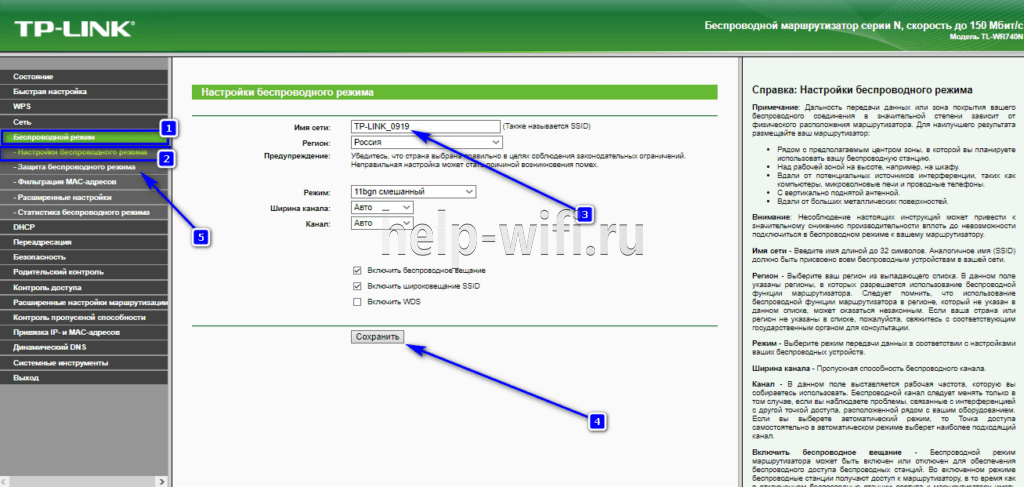1024x487 pixels.
Task: Select the WPS menu item
Action: click(x=23, y=106)
